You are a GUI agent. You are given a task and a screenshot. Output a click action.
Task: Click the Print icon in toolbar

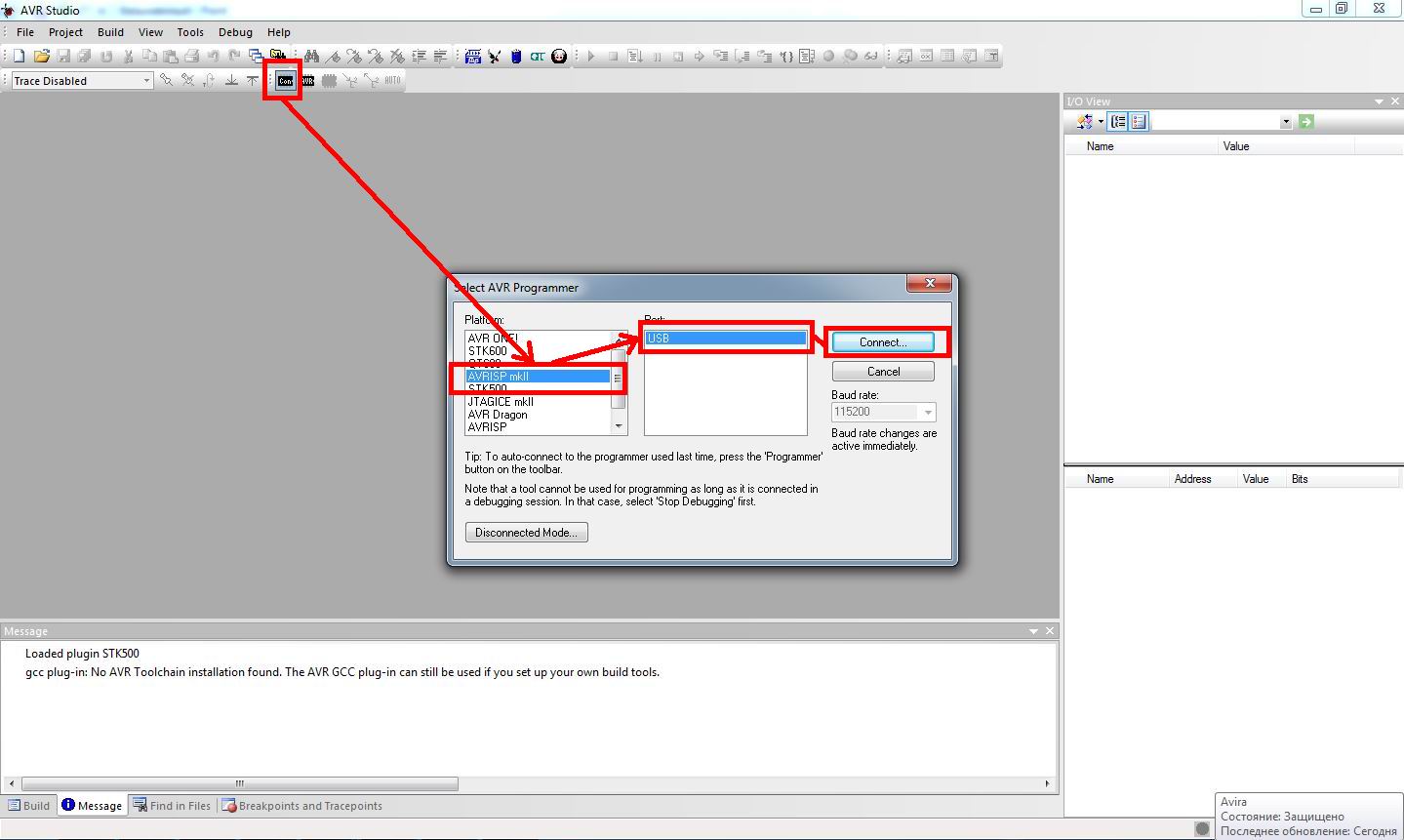tap(192, 57)
